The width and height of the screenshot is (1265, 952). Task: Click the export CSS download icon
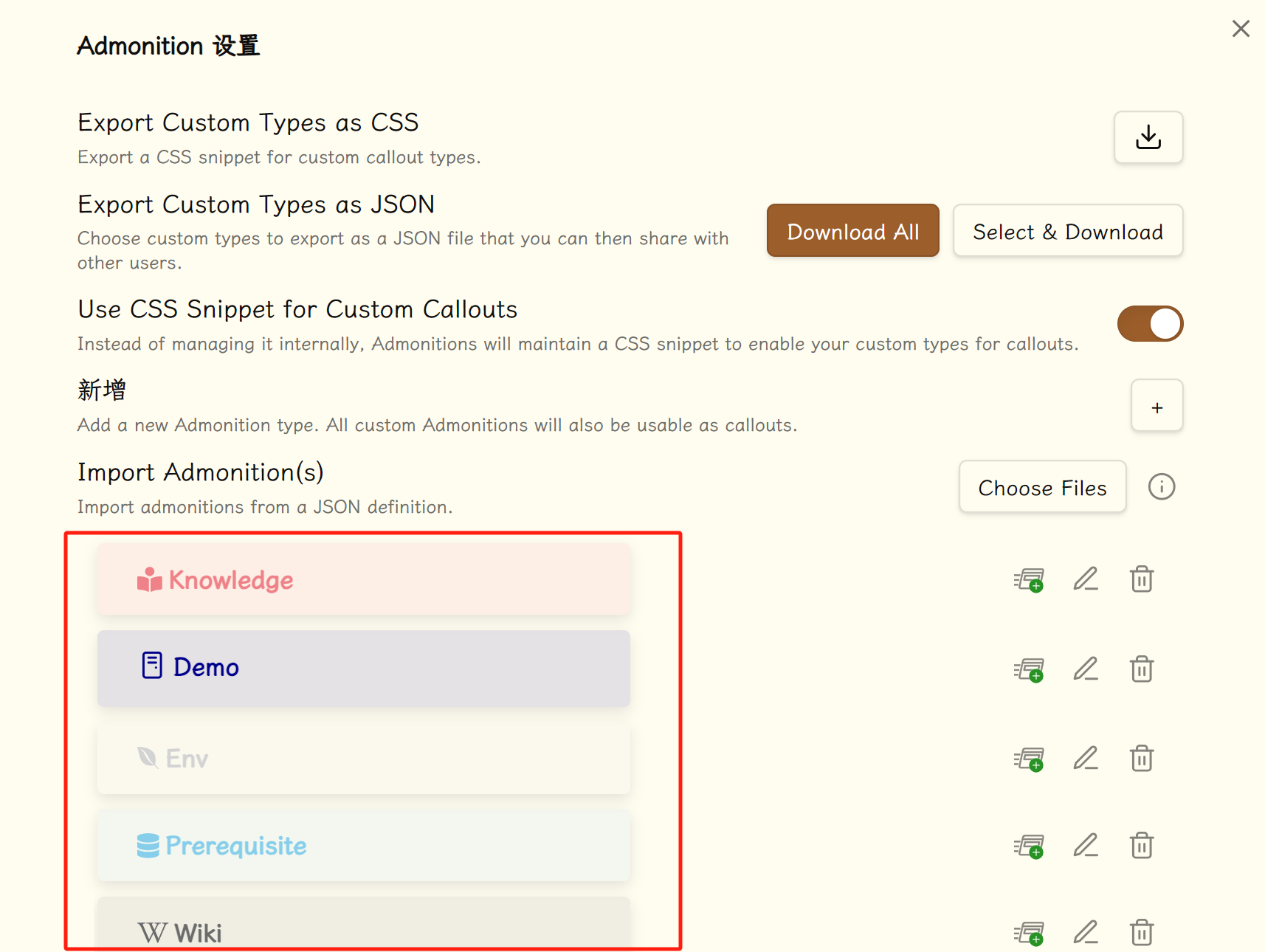pyautogui.click(x=1148, y=137)
